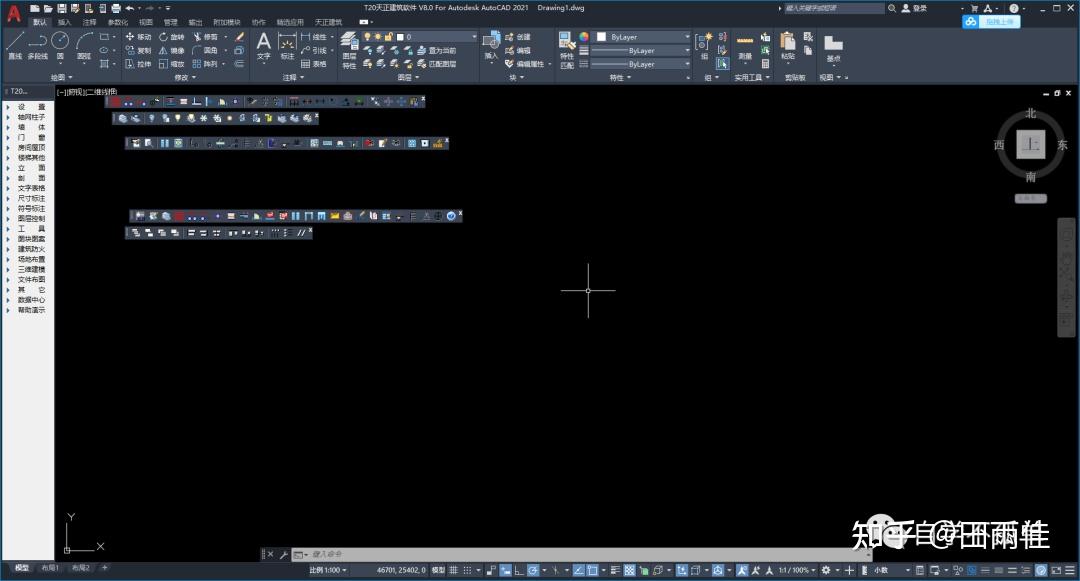
Task: Toggle clean screen in status bar
Action: [1057, 570]
